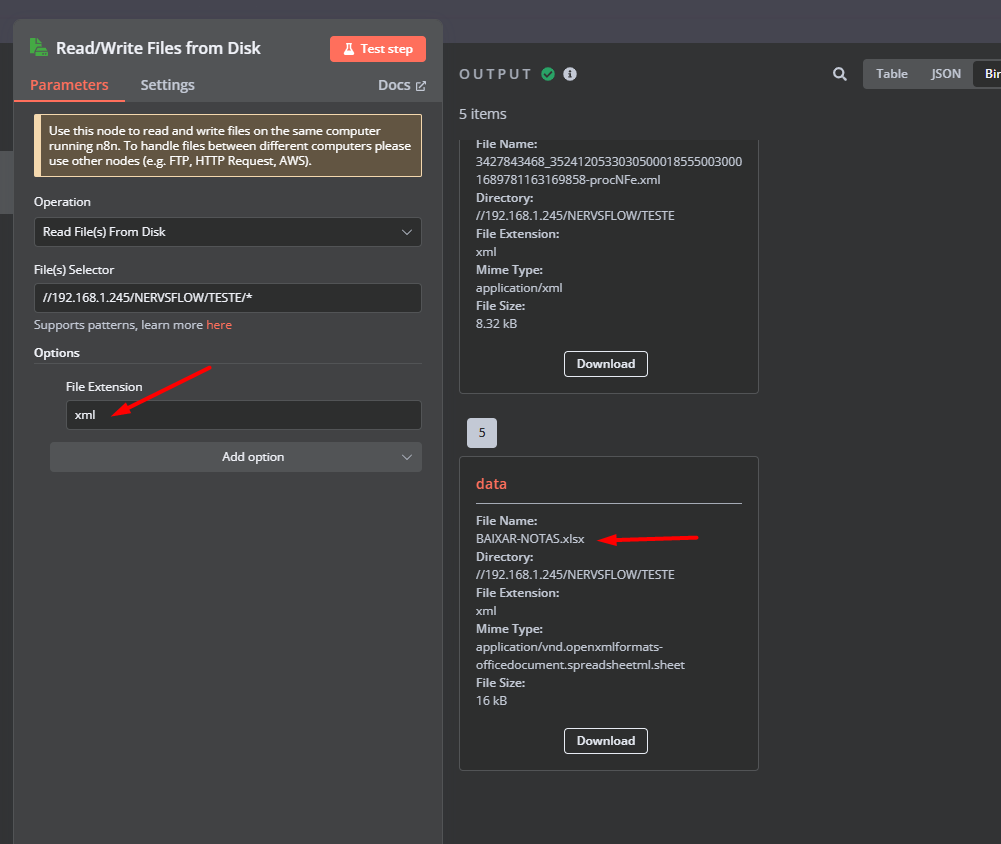1001x844 pixels.
Task: Click the 'data' heading of item 5
Action: [x=491, y=484]
